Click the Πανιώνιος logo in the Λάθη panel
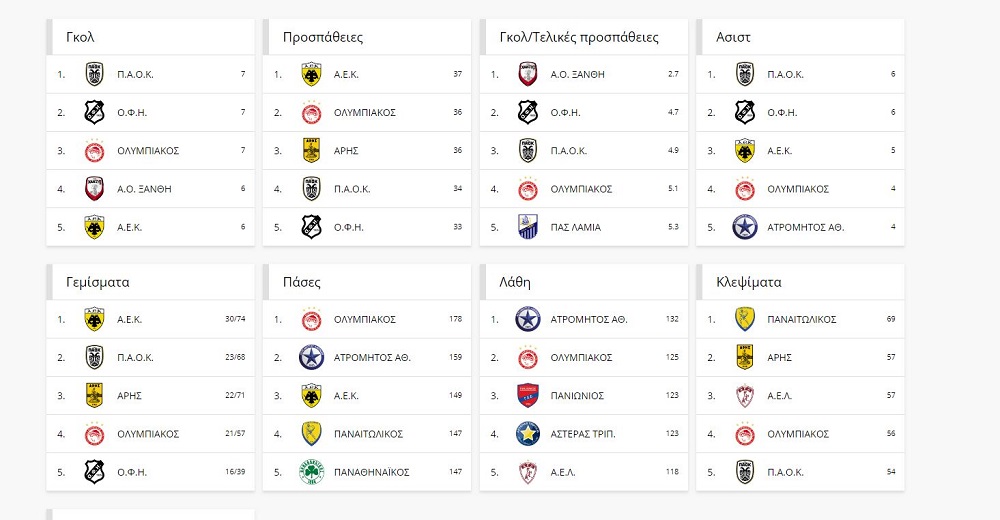 pos(528,395)
